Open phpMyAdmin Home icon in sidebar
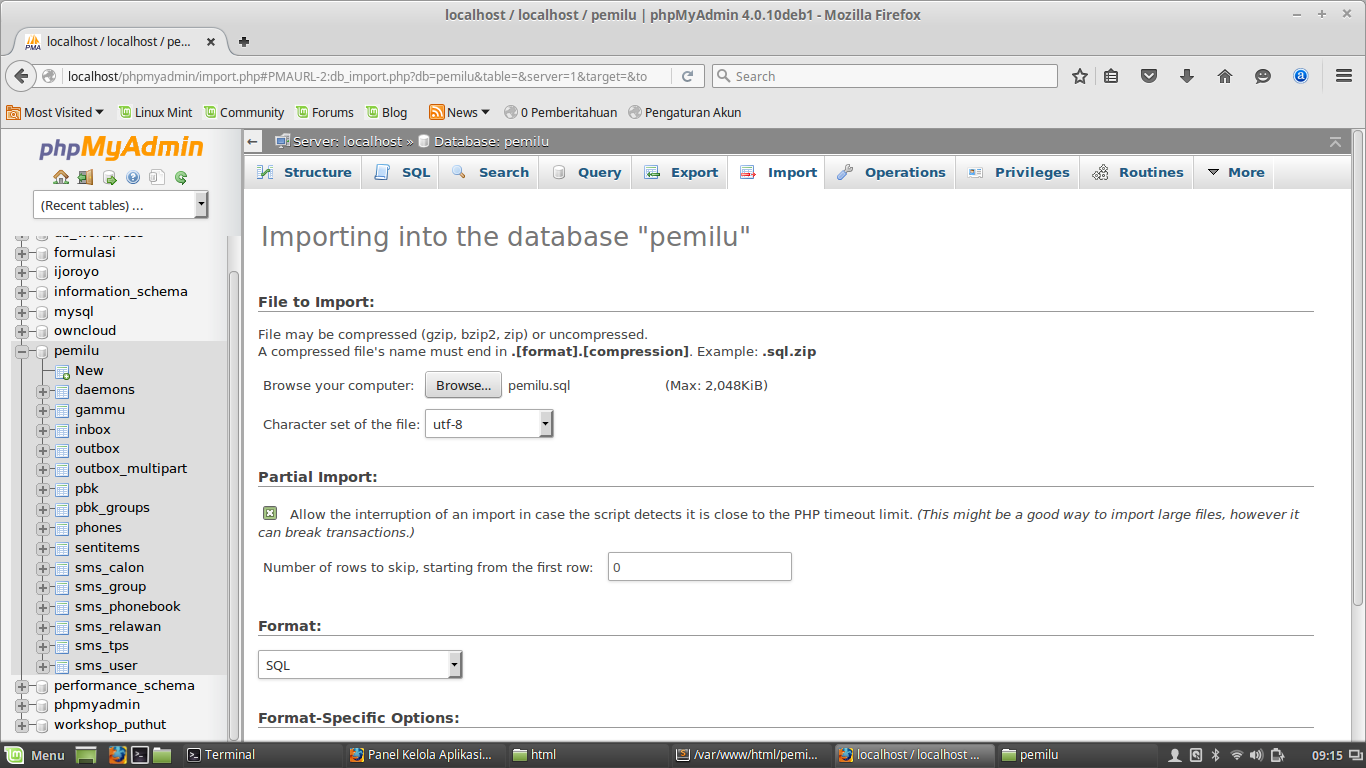Viewport: 1366px width, 768px height. click(x=61, y=178)
